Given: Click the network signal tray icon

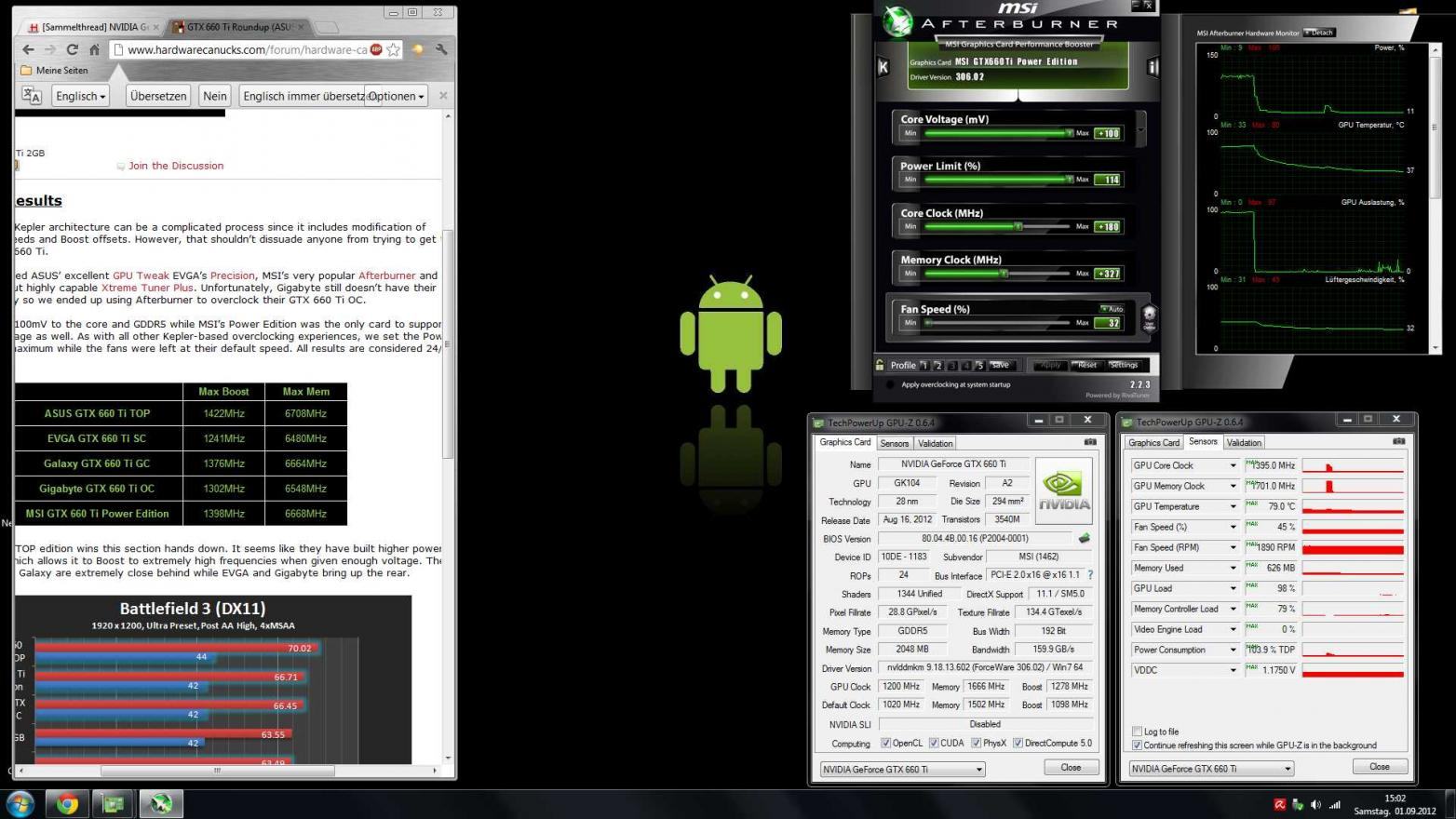Looking at the screenshot, I should [1335, 805].
